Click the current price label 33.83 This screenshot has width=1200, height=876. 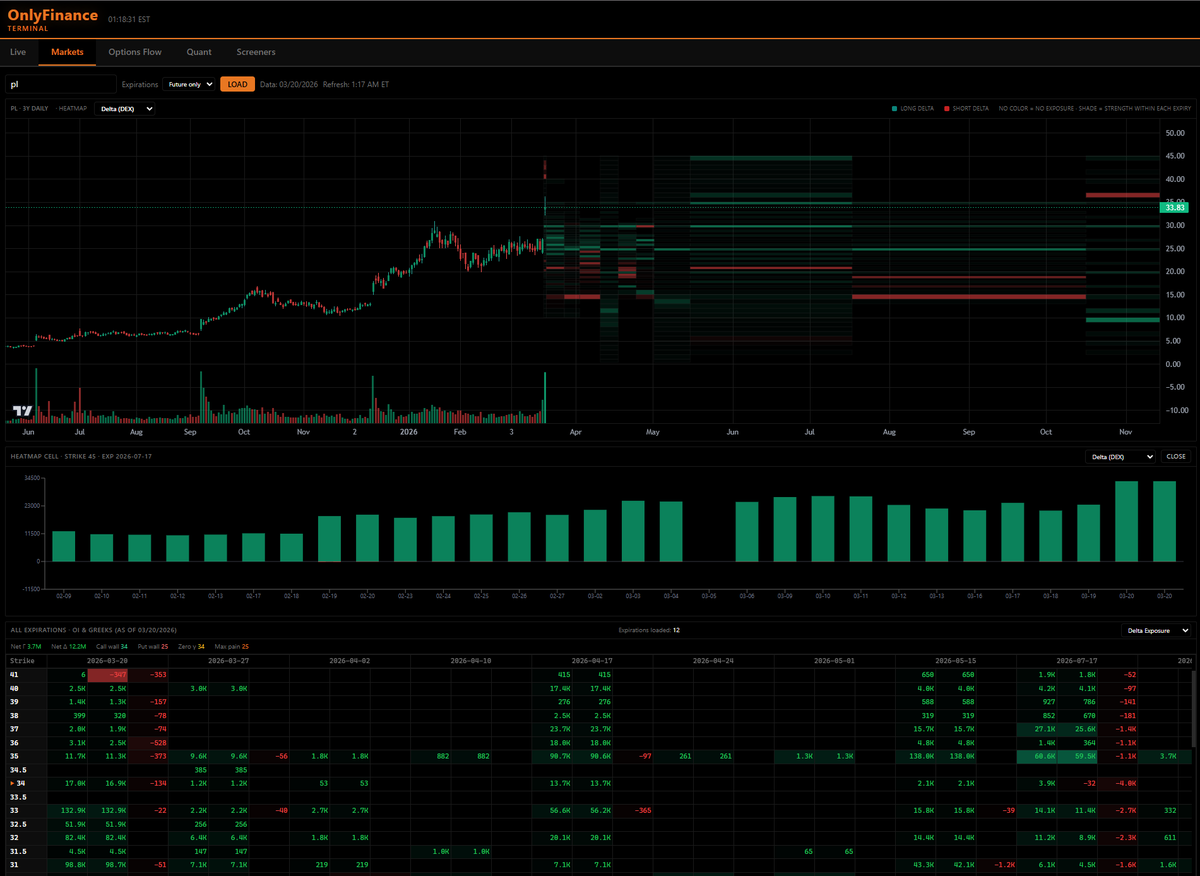pos(1175,207)
